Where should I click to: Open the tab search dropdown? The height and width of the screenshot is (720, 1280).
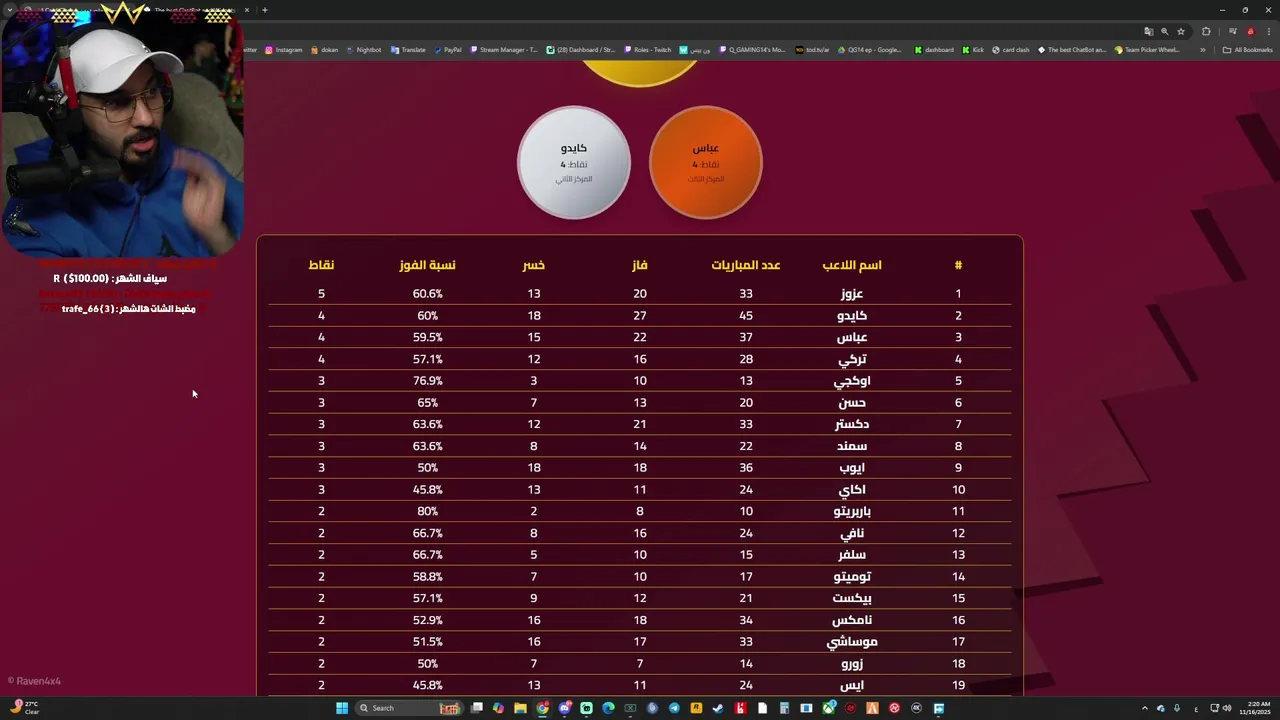click(10, 10)
